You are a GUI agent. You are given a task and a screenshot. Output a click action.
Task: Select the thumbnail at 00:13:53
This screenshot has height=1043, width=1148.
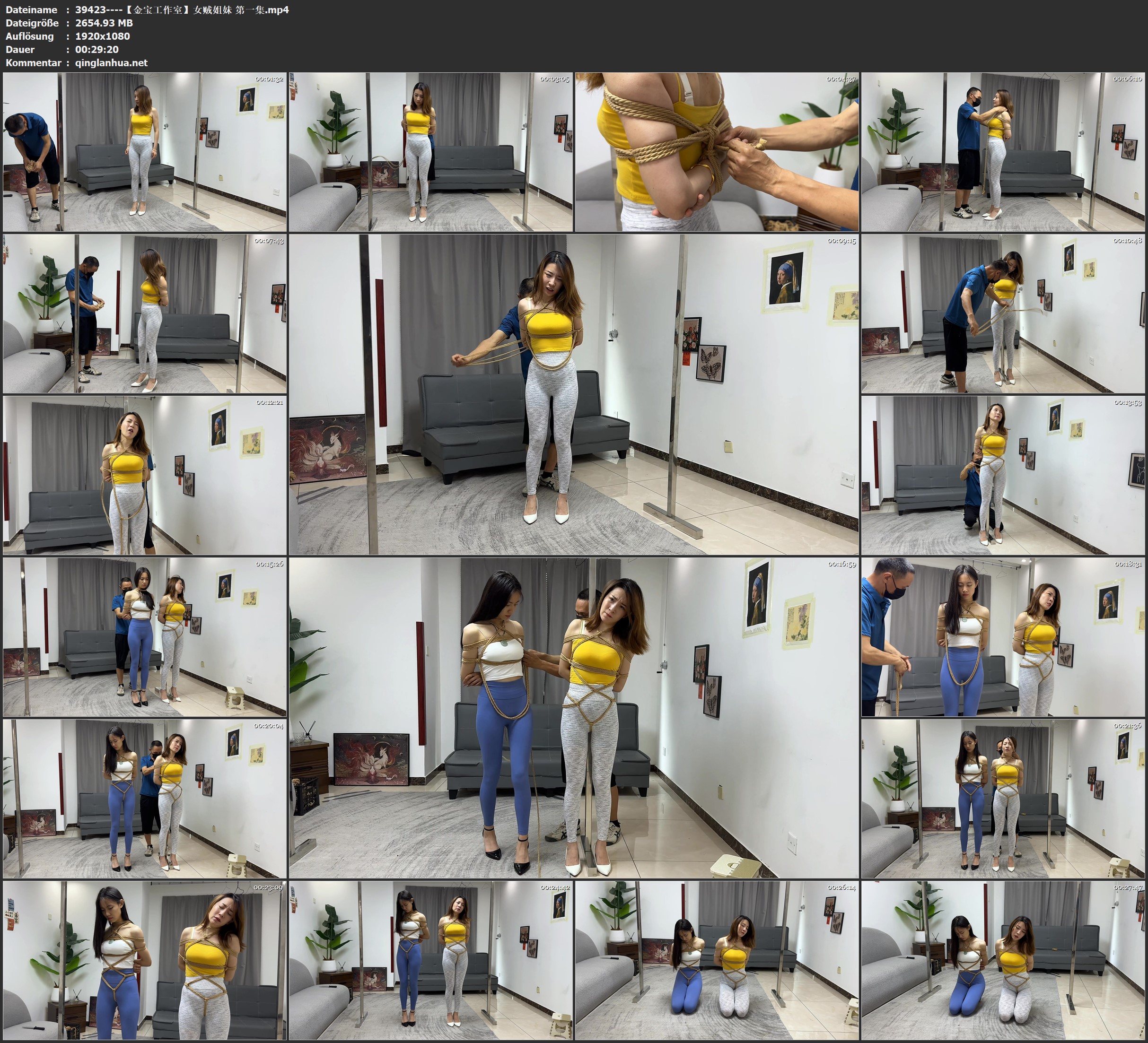(x=1003, y=475)
